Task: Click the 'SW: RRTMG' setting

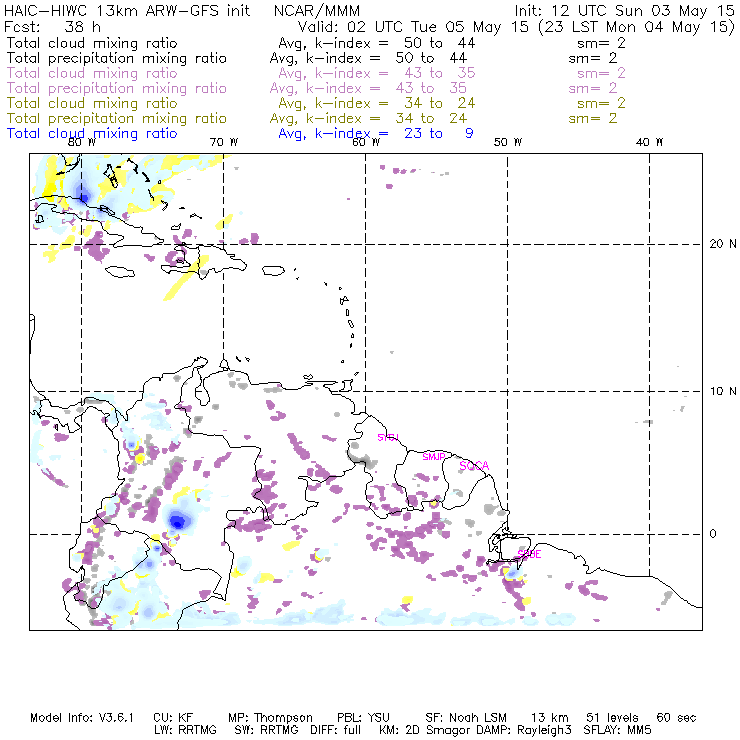Action: pyautogui.click(x=266, y=730)
